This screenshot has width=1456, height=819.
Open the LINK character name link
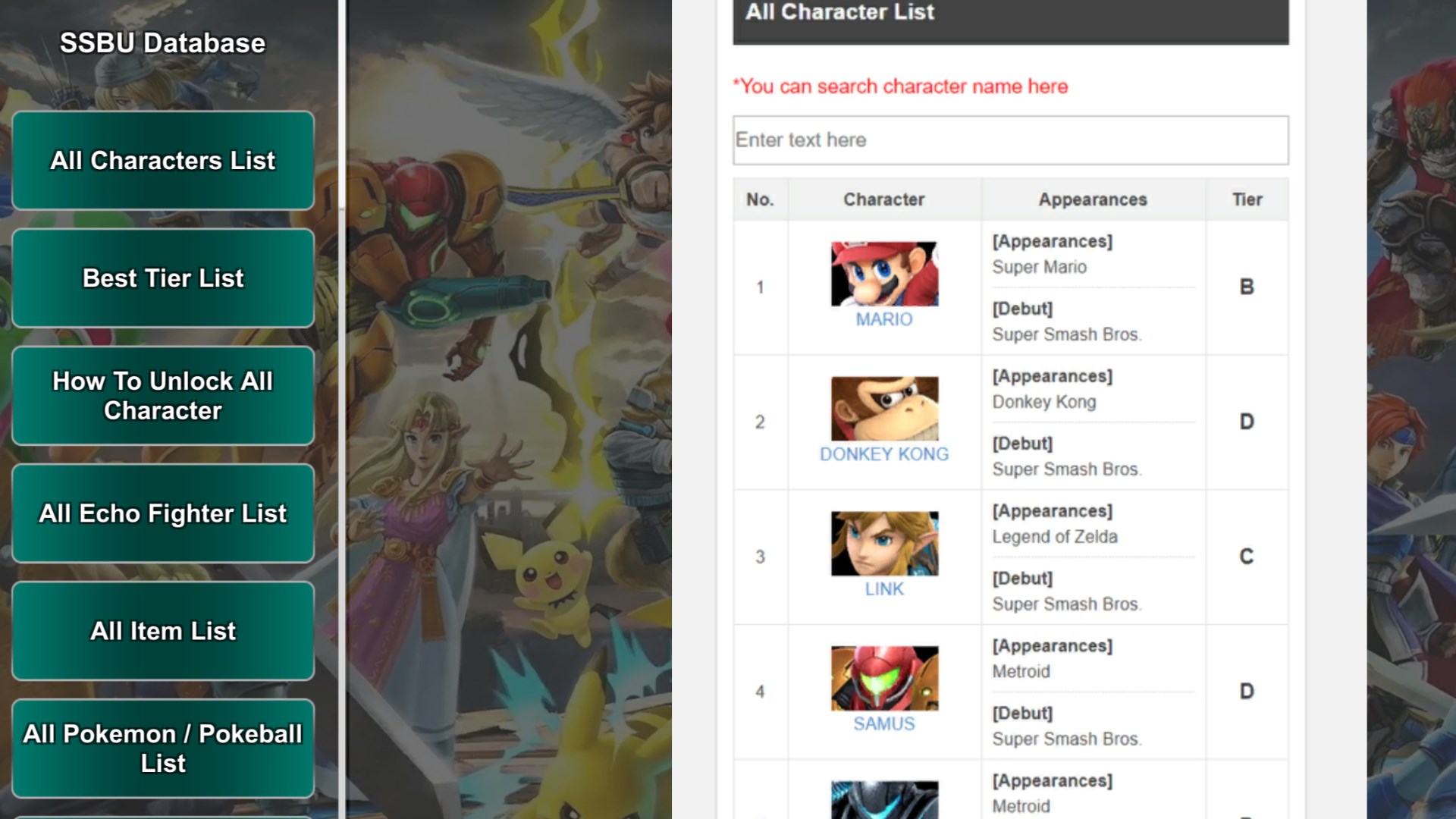(884, 589)
